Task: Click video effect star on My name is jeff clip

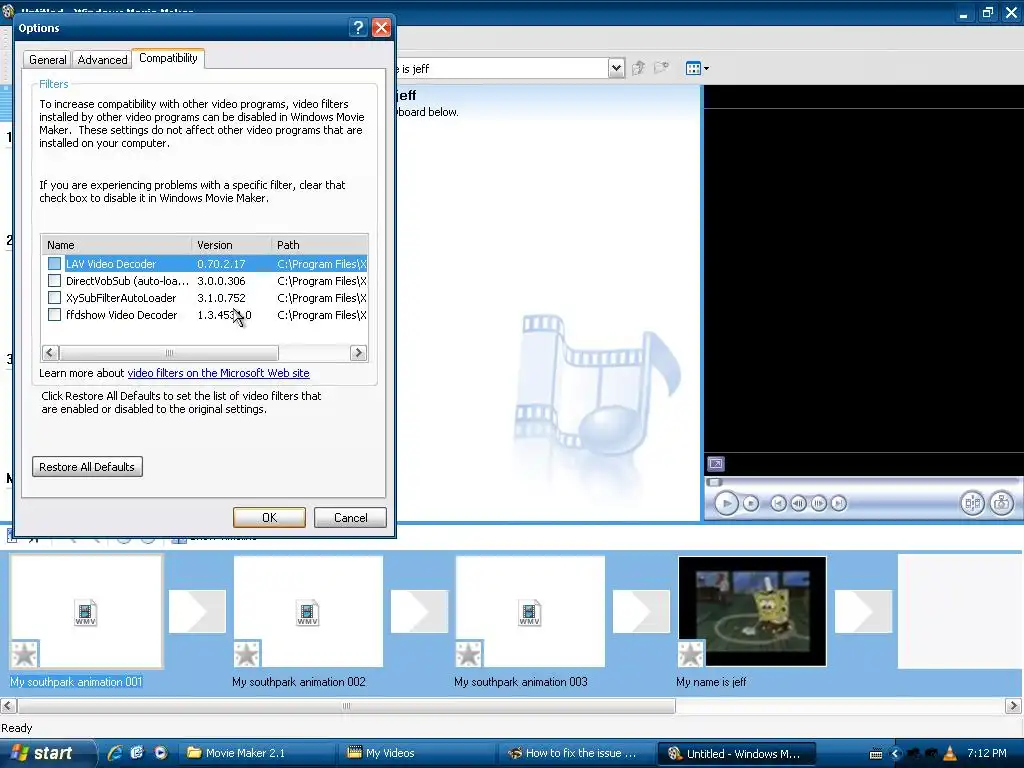Action: pyautogui.click(x=691, y=654)
